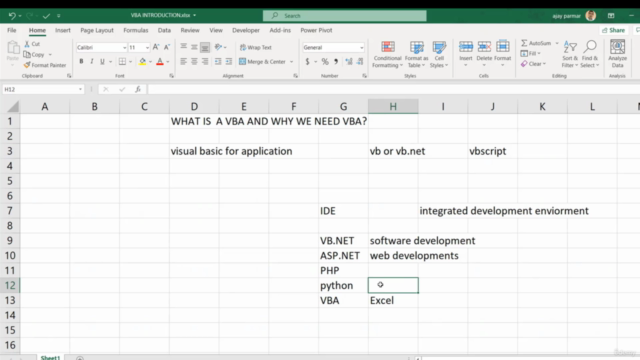This screenshot has width=640, height=360.
Task: Toggle Bold formatting
Action: pyautogui.click(x=81, y=62)
